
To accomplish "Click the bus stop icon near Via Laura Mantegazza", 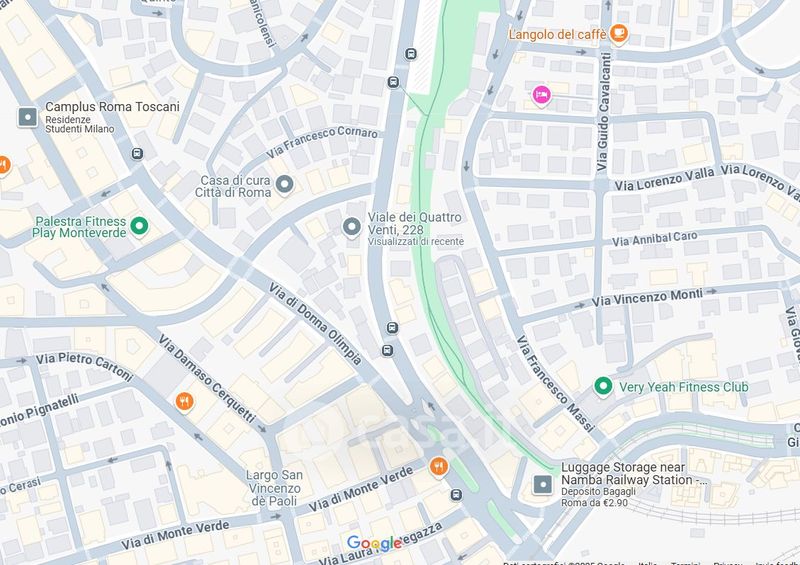I will click(457, 495).
